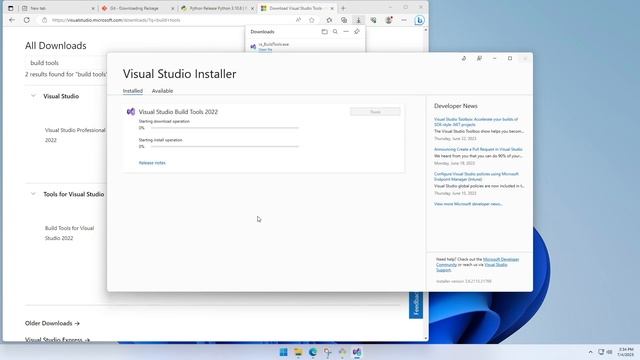Click the read aloud icon in address bar
The height and width of the screenshot is (360, 640).
click(298, 20)
